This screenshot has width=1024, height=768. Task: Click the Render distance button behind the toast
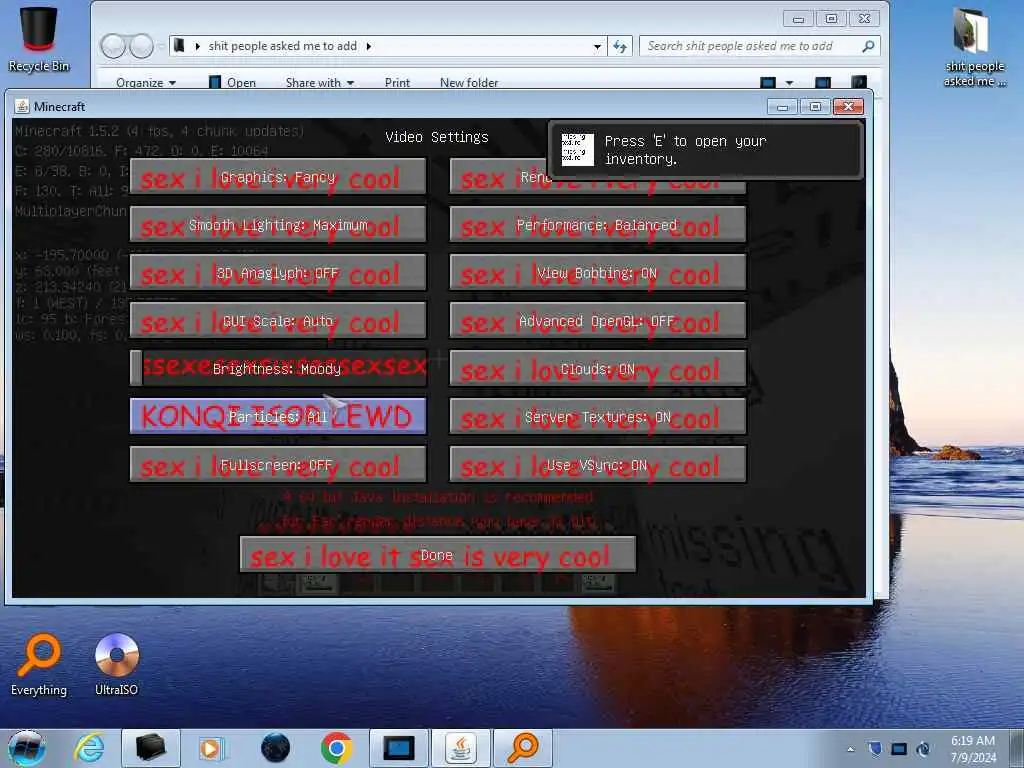(x=498, y=177)
